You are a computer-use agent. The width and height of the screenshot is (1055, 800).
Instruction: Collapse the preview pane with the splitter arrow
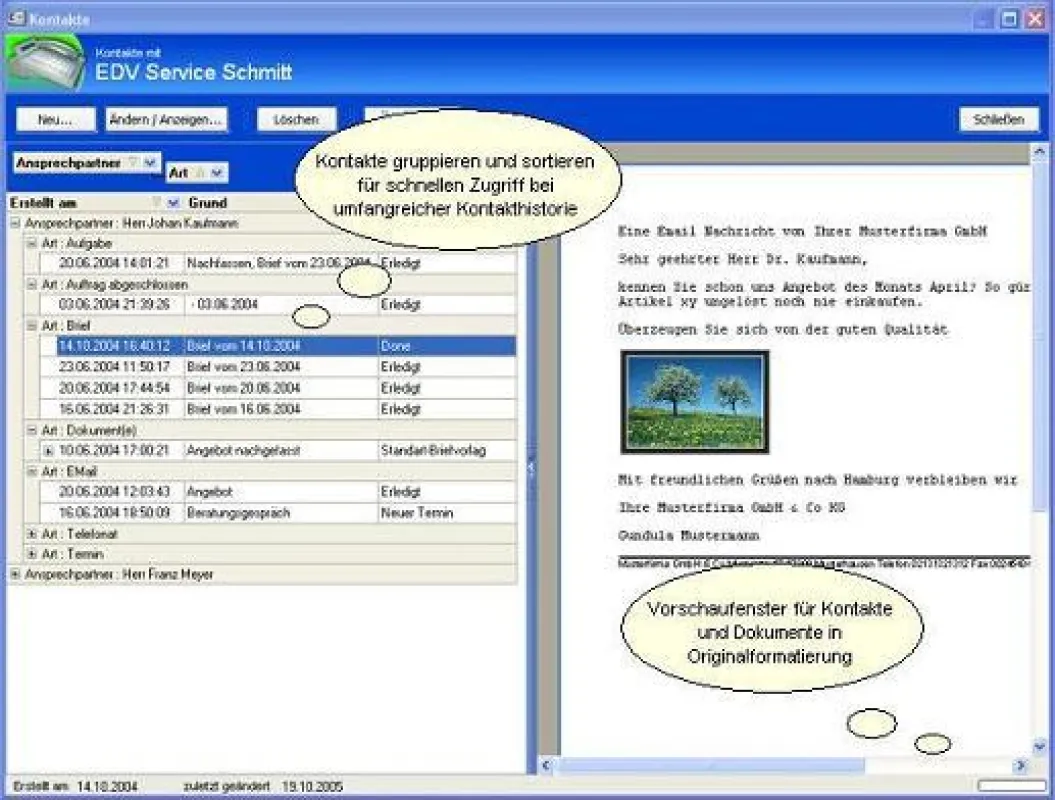point(532,468)
